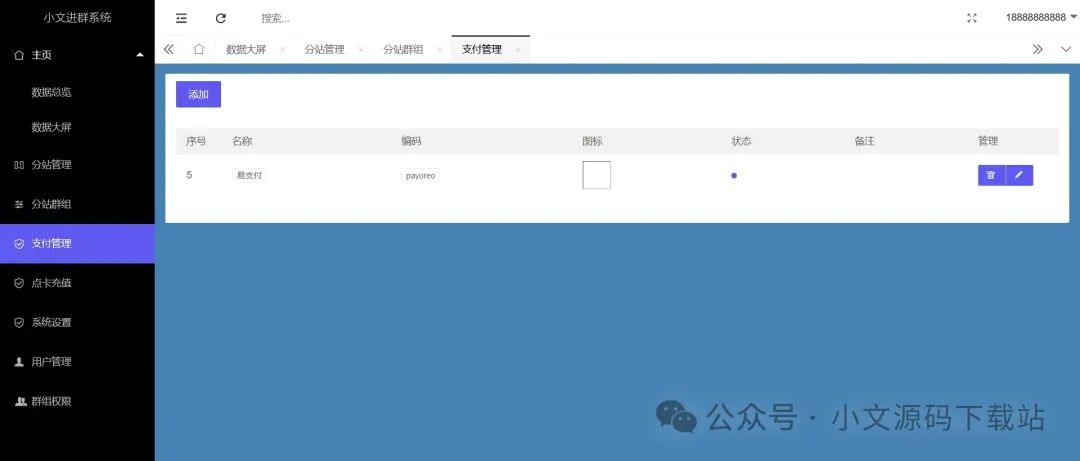This screenshot has height=461, width=1080.
Task: Click the shield icon beside 支付管理
Action: click(19, 244)
